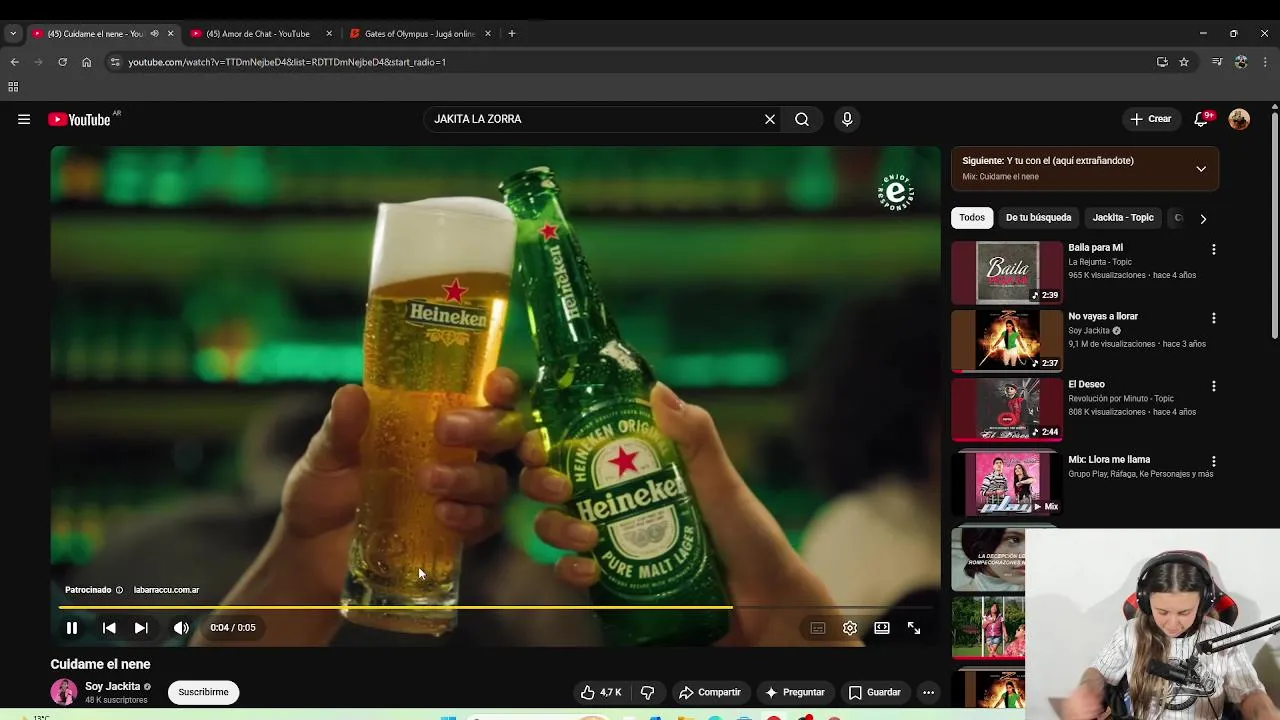Open the Baila para Mí thumbnail
This screenshot has width=1280, height=720.
[x=1007, y=272]
